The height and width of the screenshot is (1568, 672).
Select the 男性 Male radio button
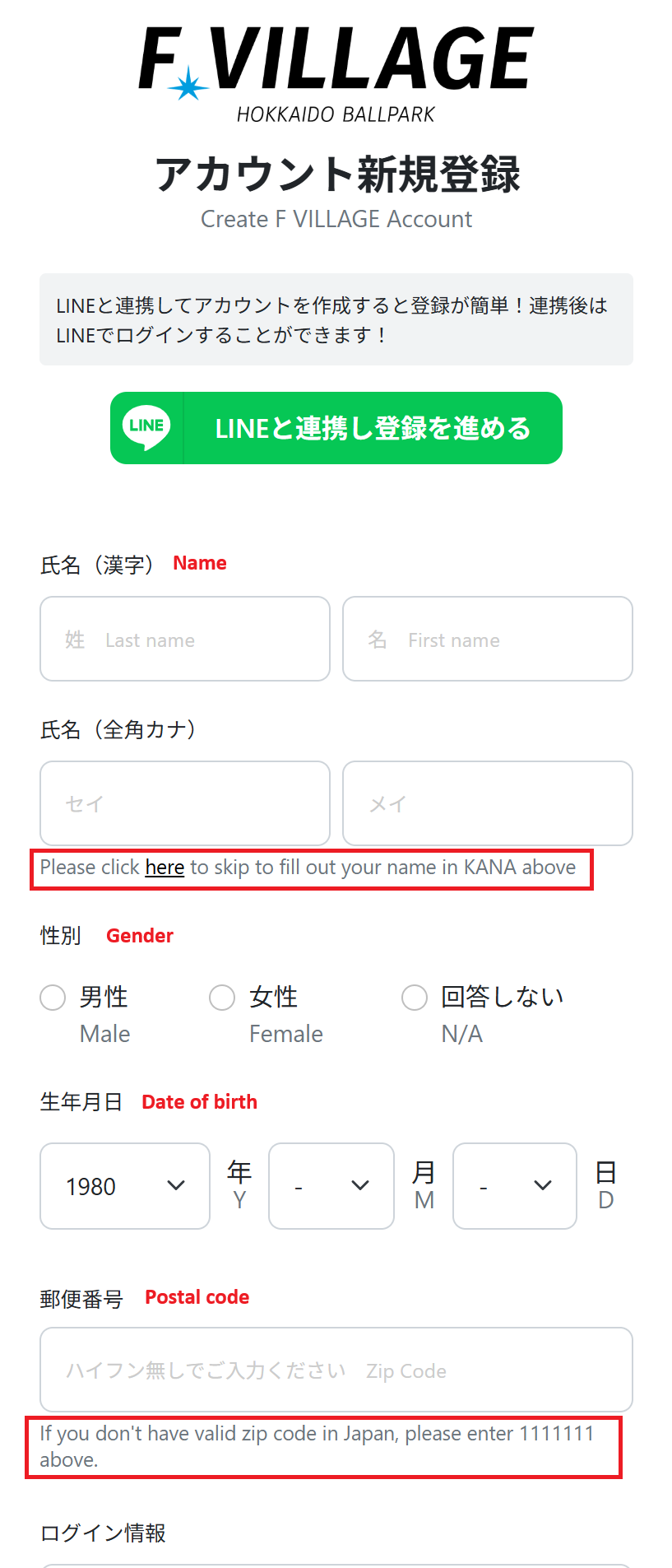pyautogui.click(x=53, y=998)
